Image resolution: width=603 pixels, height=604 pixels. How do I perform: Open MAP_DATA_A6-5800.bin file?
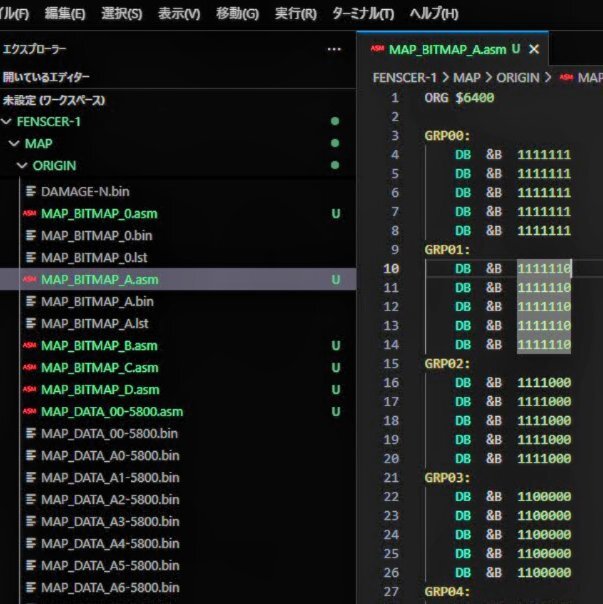pos(110,587)
